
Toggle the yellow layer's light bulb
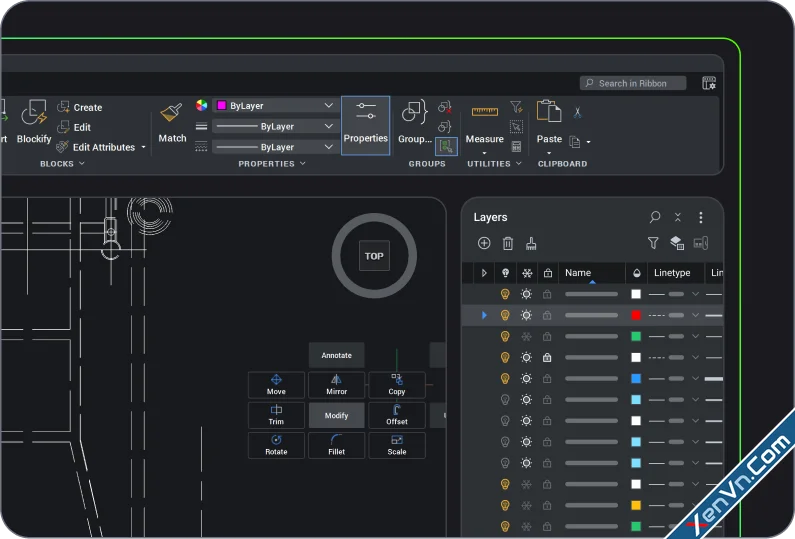[504, 505]
